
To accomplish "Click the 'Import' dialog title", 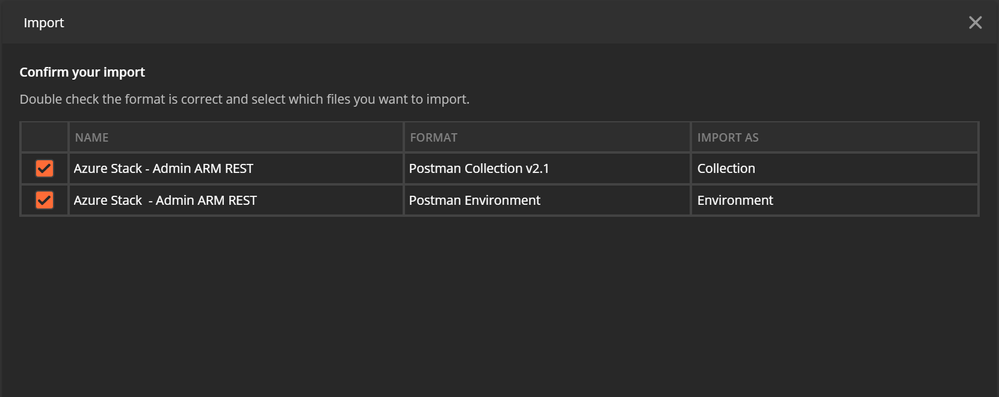I will (44, 23).
